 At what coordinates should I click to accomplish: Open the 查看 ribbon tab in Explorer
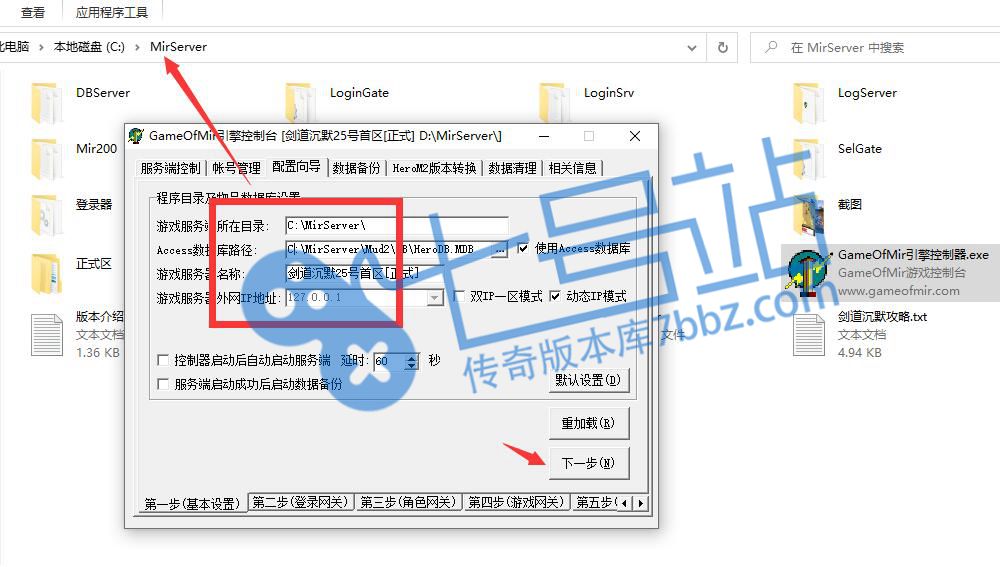pyautogui.click(x=33, y=12)
